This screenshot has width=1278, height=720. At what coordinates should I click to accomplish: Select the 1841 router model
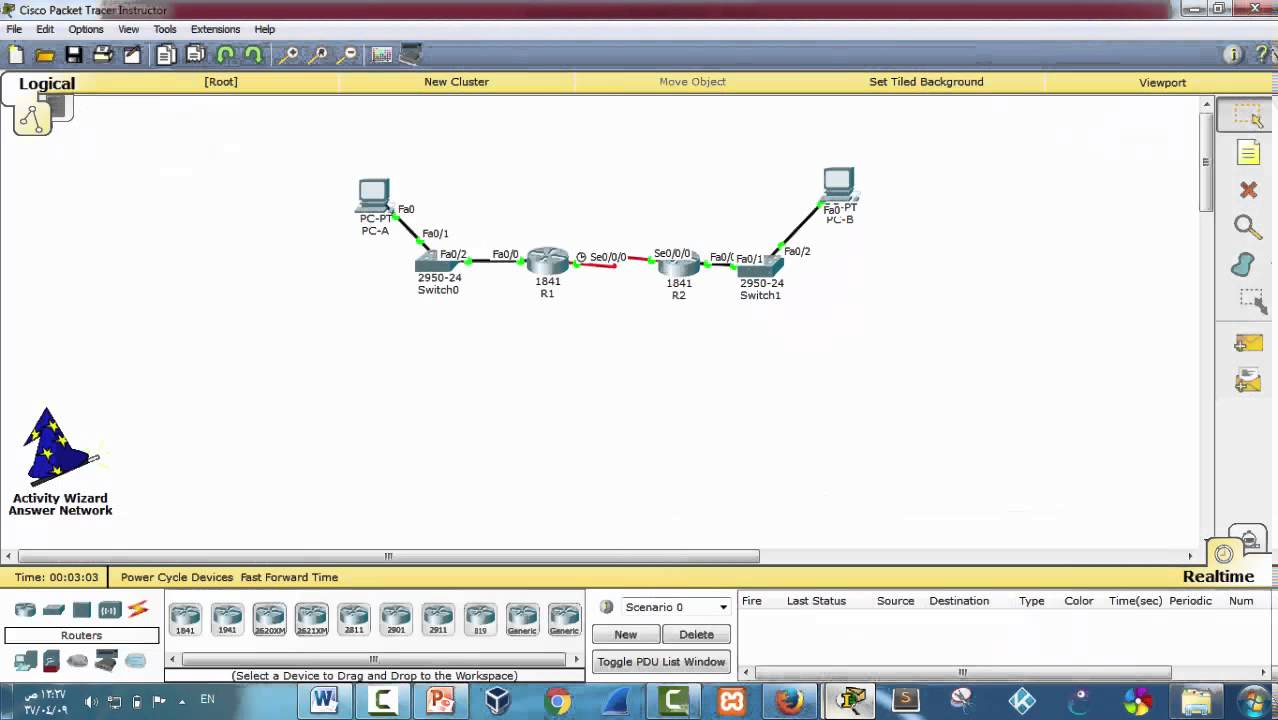tap(185, 619)
